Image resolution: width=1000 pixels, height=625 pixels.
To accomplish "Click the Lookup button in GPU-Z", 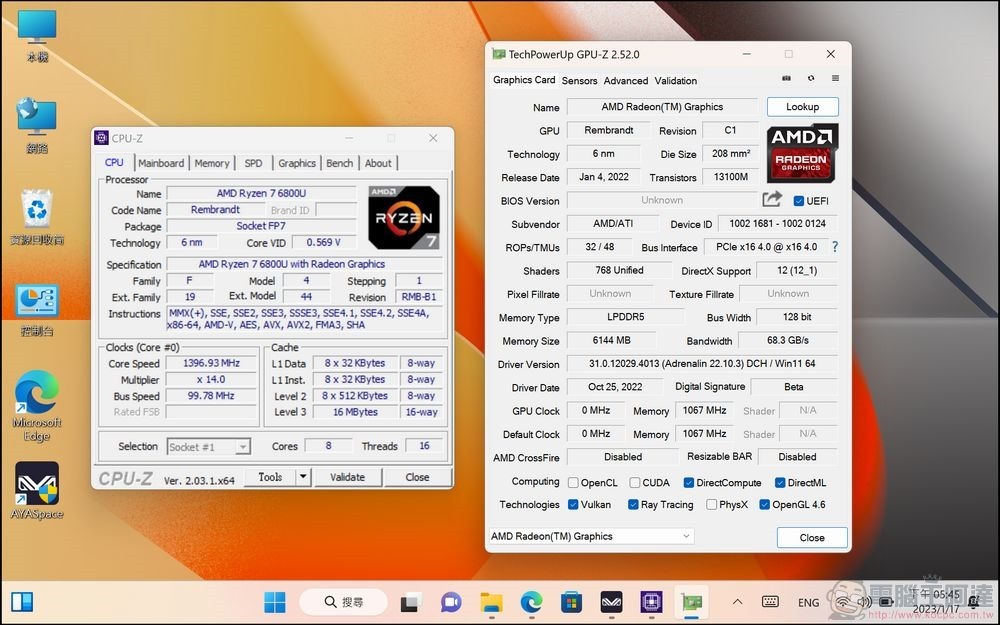I will [802, 107].
